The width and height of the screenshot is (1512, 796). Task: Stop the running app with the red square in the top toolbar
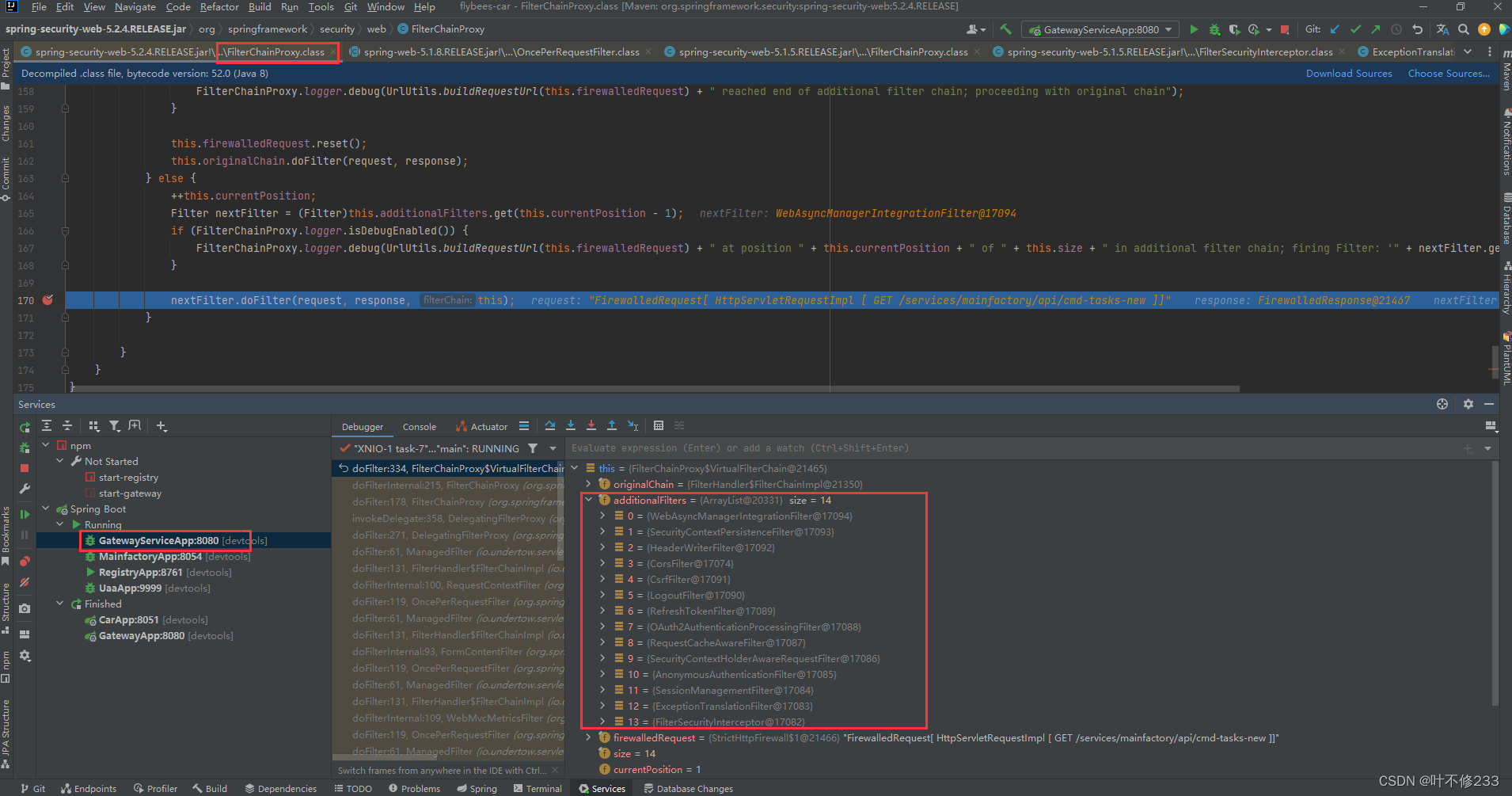pyautogui.click(x=1285, y=29)
